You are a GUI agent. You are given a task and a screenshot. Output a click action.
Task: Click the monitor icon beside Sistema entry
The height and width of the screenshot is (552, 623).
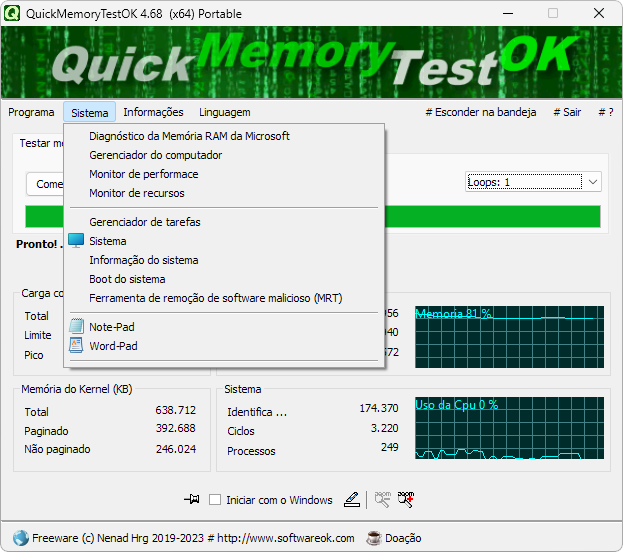coord(76,240)
